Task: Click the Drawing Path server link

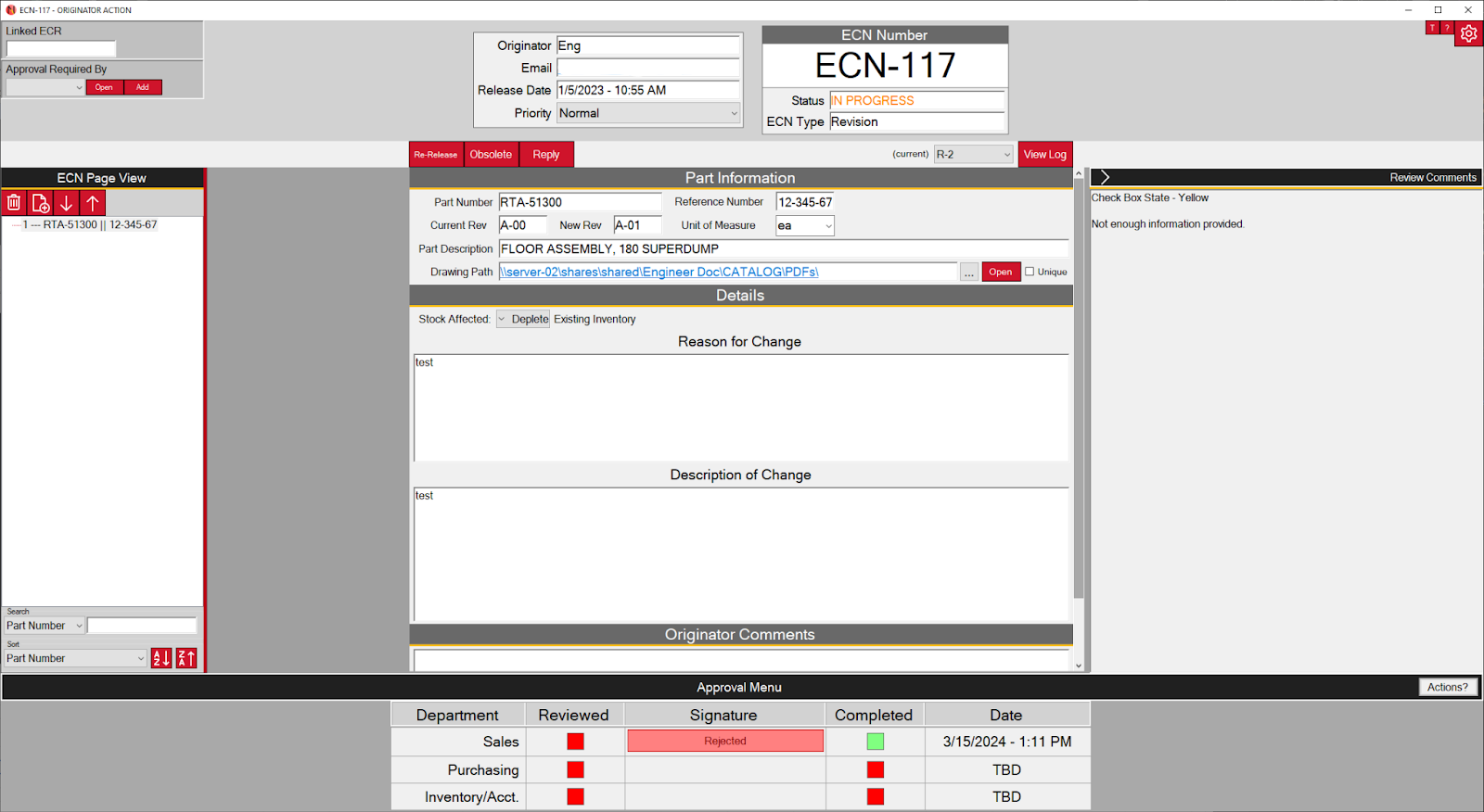Action: tap(659, 272)
